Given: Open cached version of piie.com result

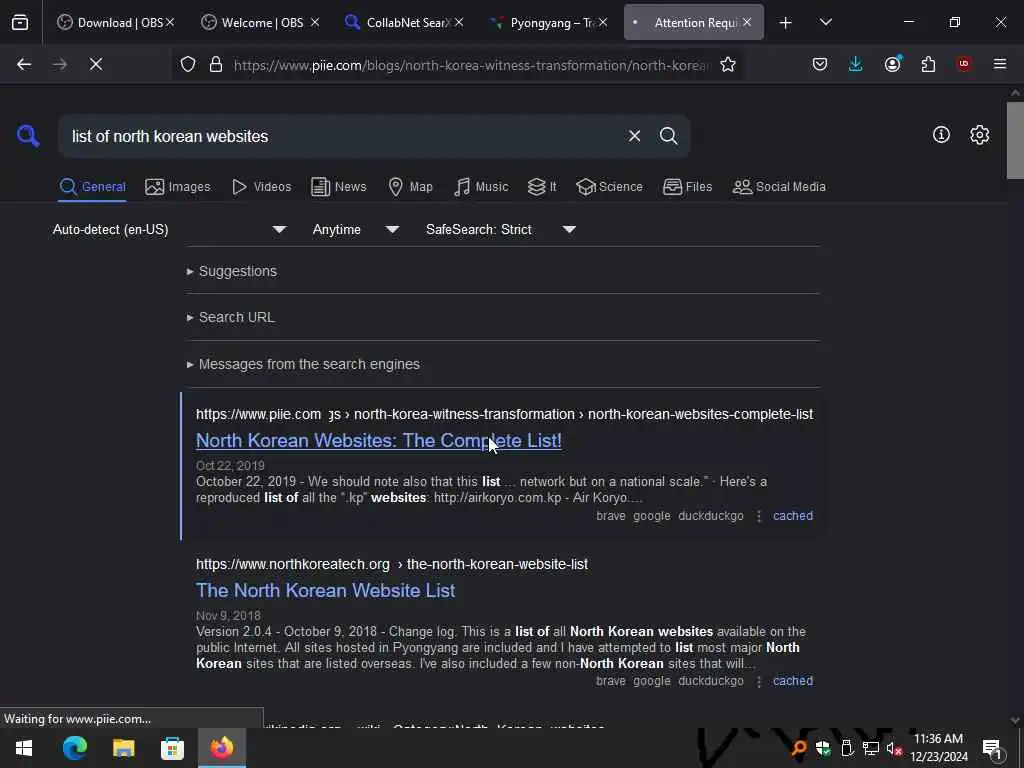Looking at the screenshot, I should point(793,516).
